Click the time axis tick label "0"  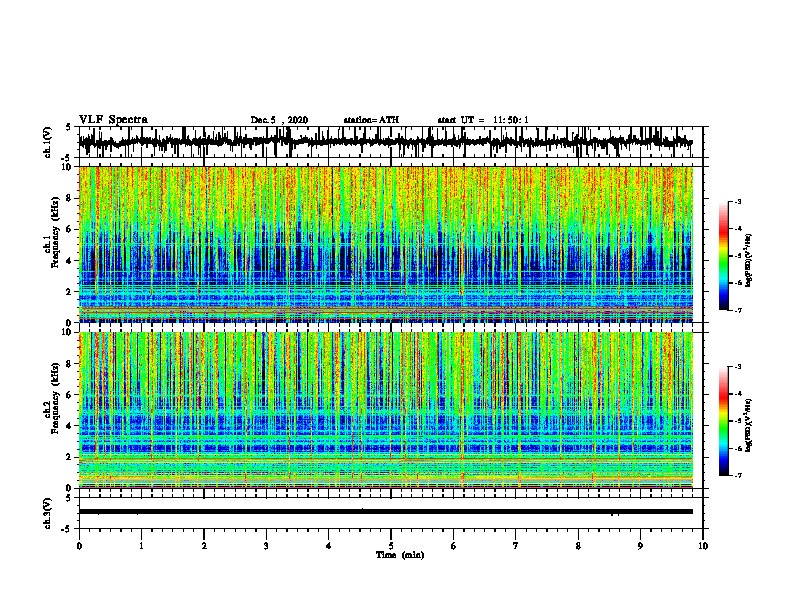[x=79, y=546]
